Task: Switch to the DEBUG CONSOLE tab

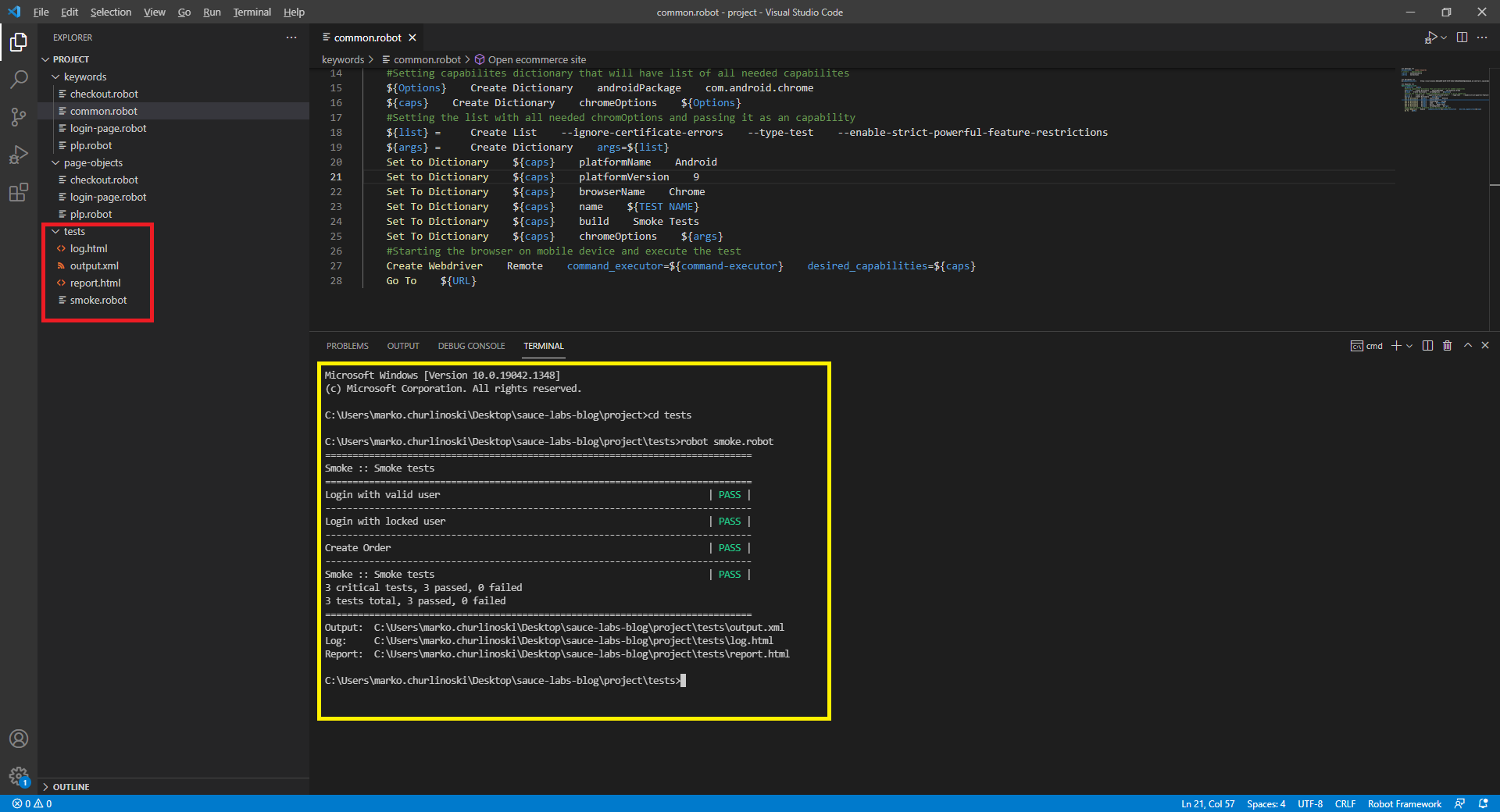Action: click(471, 346)
